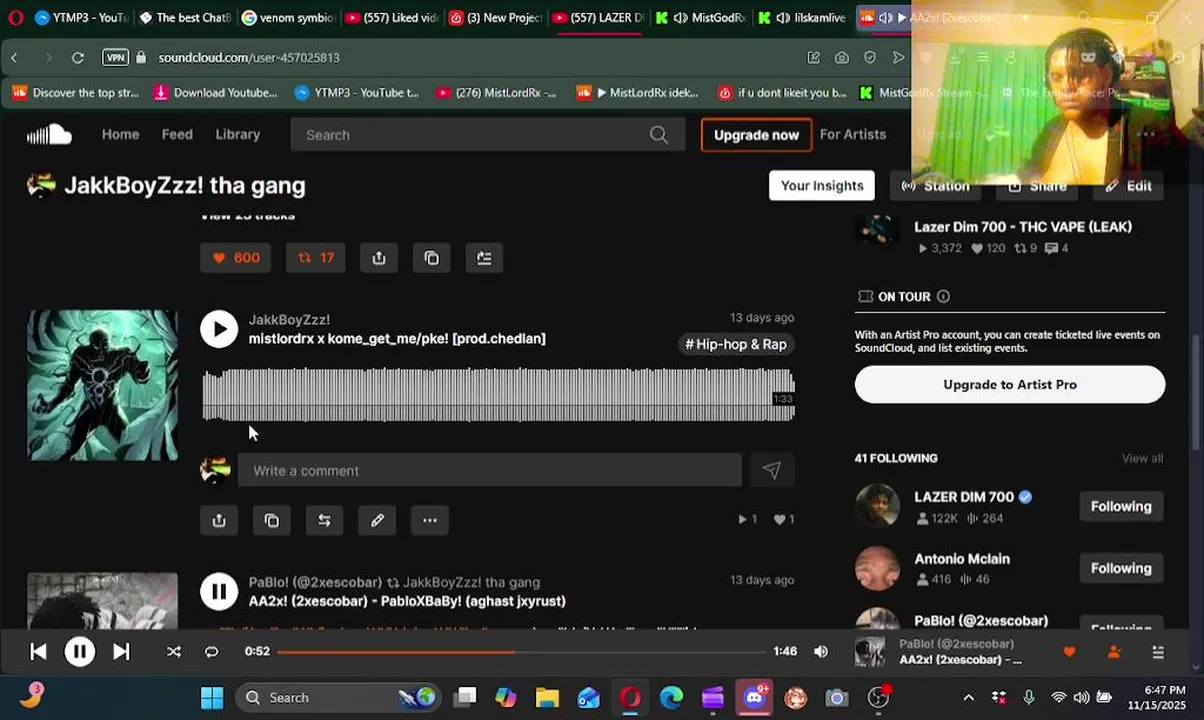Click the VPN badge in address bar
The width and height of the screenshot is (1204, 720).
coord(116,58)
